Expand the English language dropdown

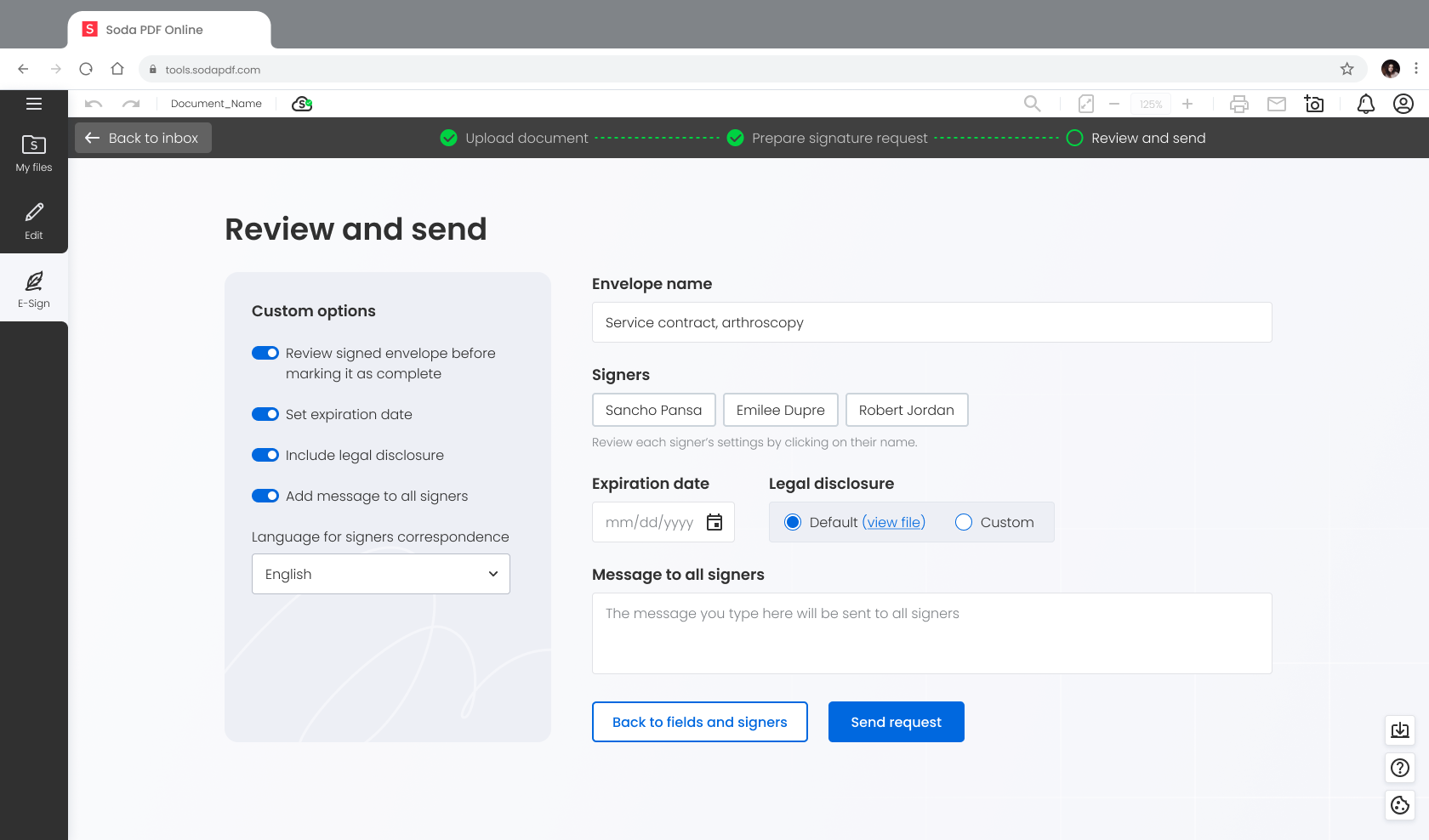coord(381,574)
